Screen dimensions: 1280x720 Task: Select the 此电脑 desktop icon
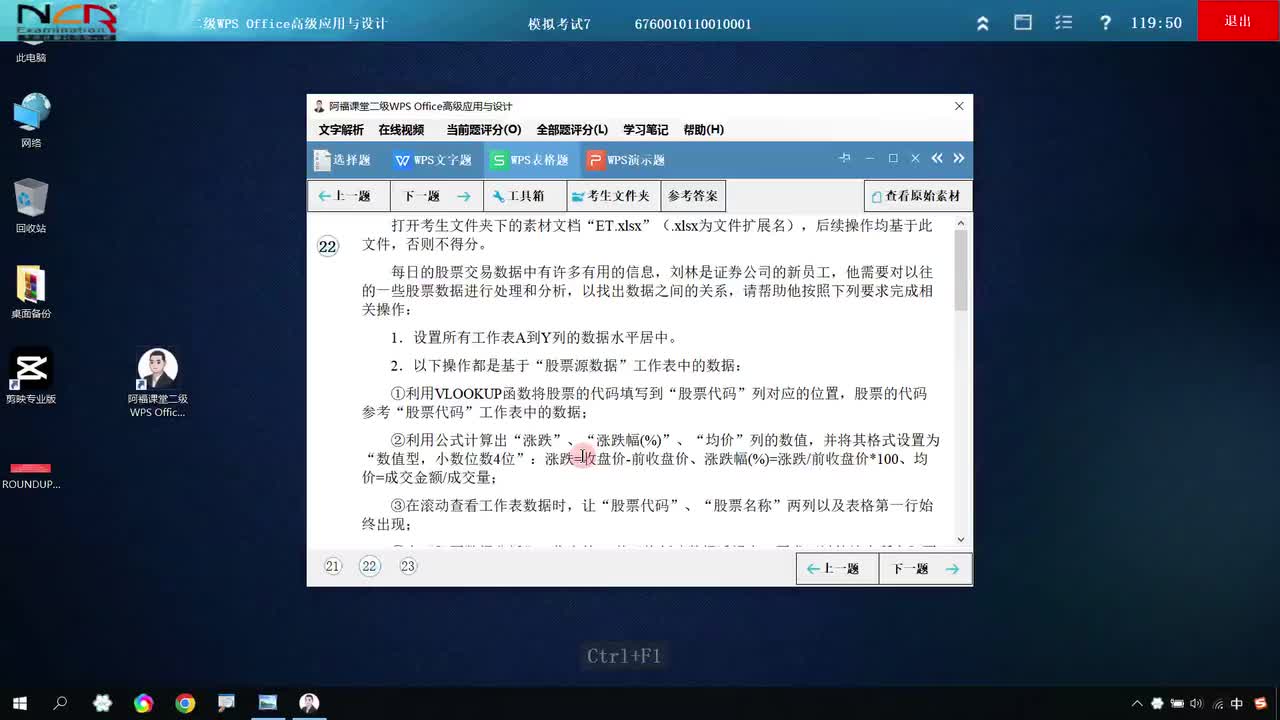(31, 53)
